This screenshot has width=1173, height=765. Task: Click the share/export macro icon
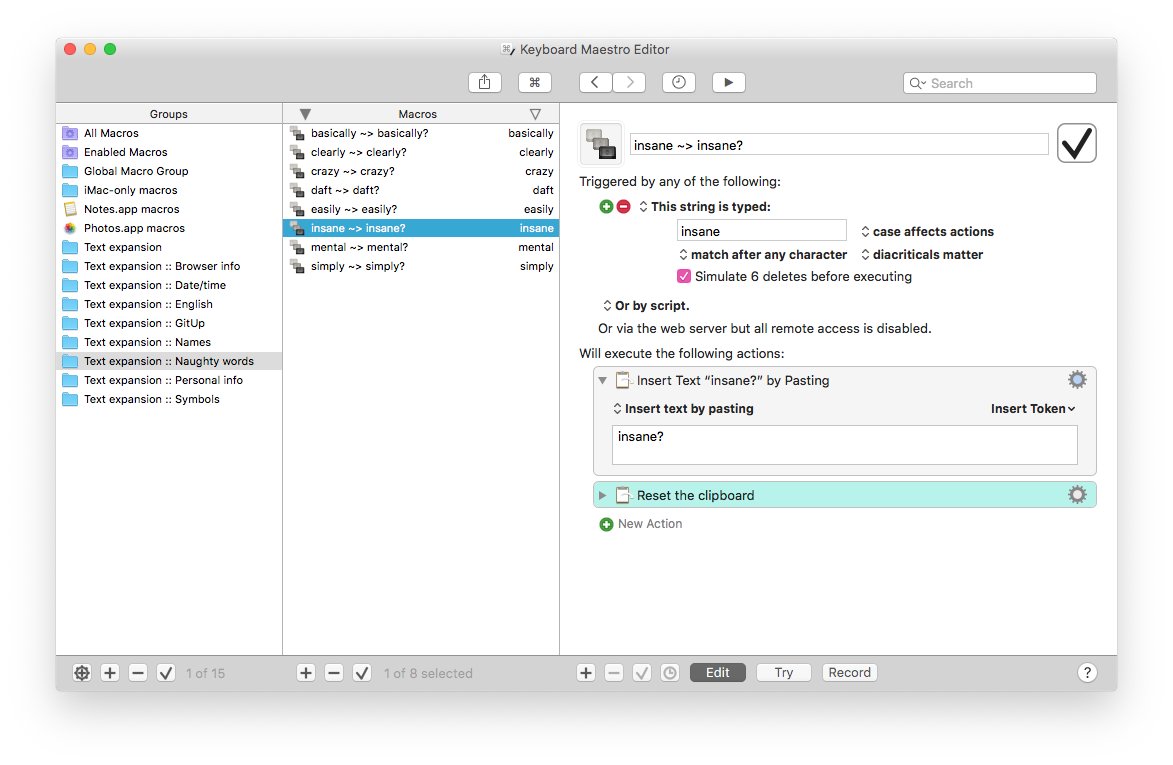point(485,82)
